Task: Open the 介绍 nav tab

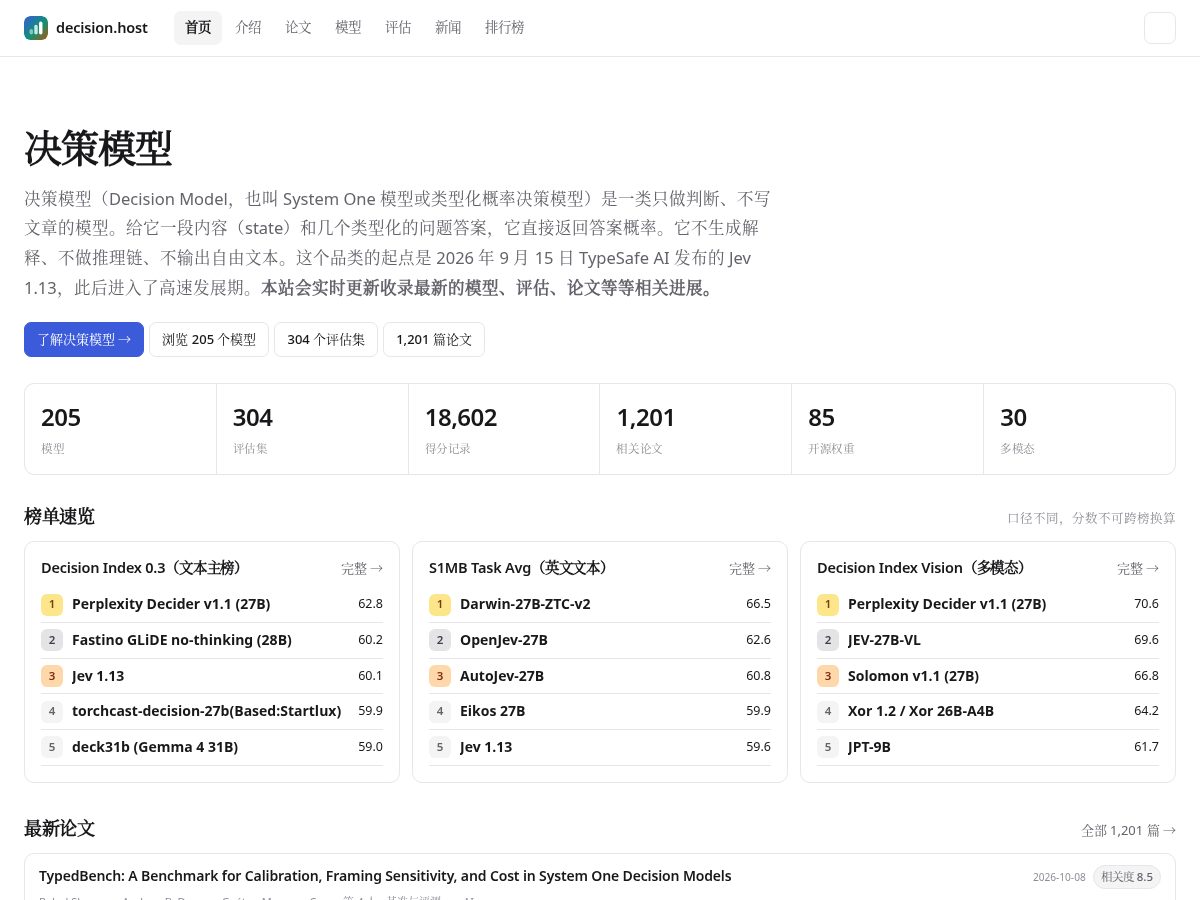Action: (x=248, y=28)
